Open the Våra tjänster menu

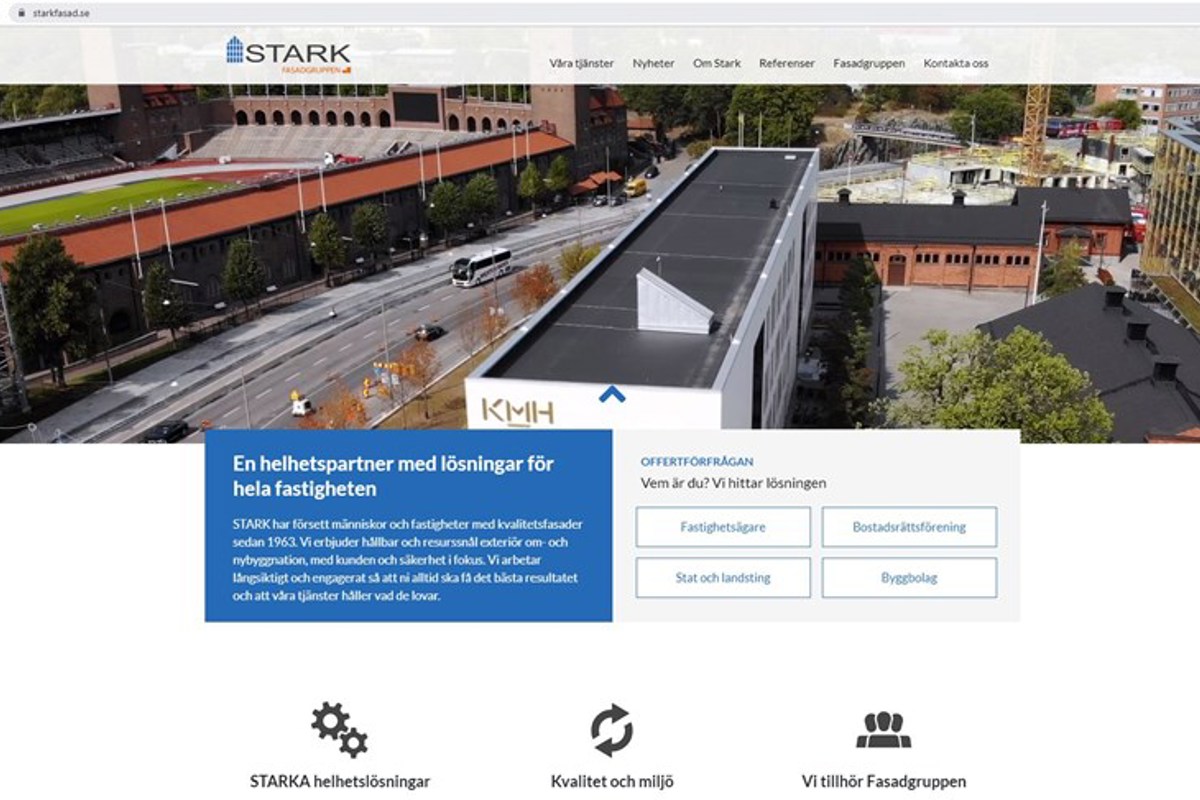tap(581, 63)
